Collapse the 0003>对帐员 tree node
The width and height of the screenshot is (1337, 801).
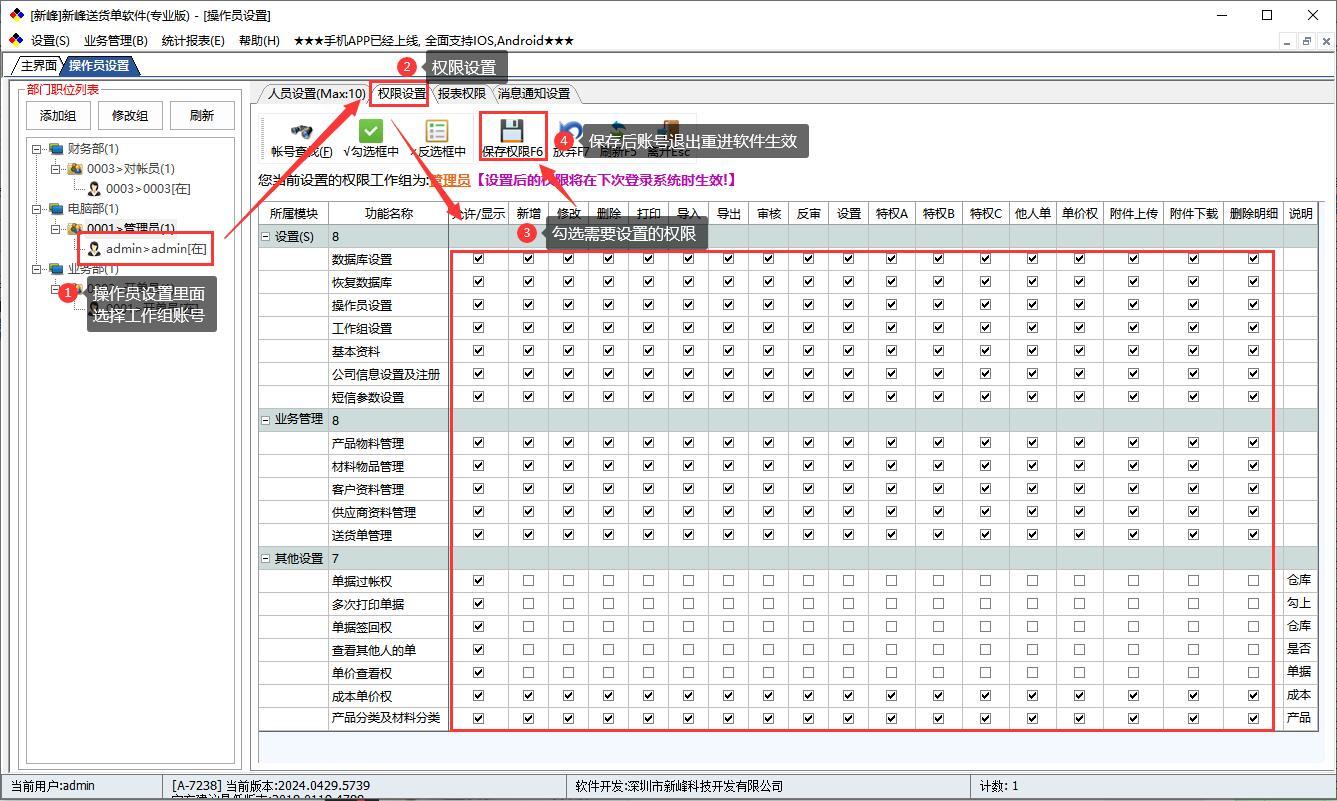57,169
